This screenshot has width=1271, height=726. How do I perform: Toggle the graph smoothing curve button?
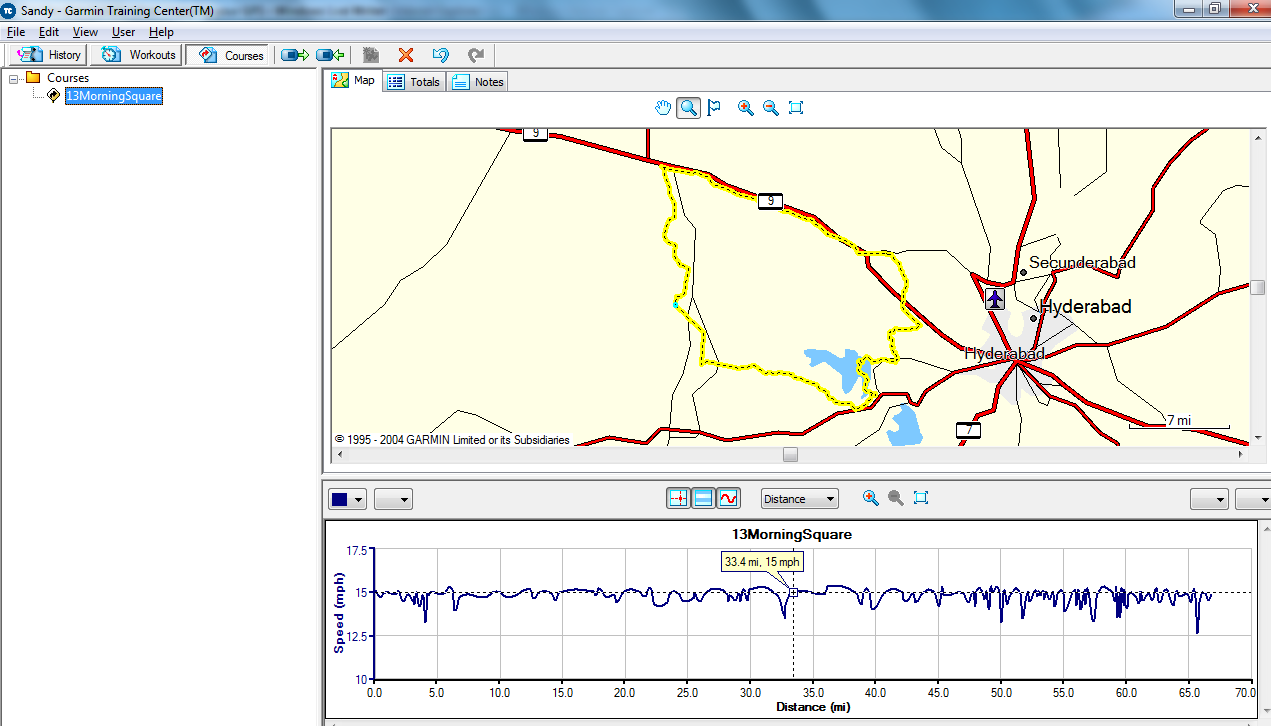pos(728,498)
